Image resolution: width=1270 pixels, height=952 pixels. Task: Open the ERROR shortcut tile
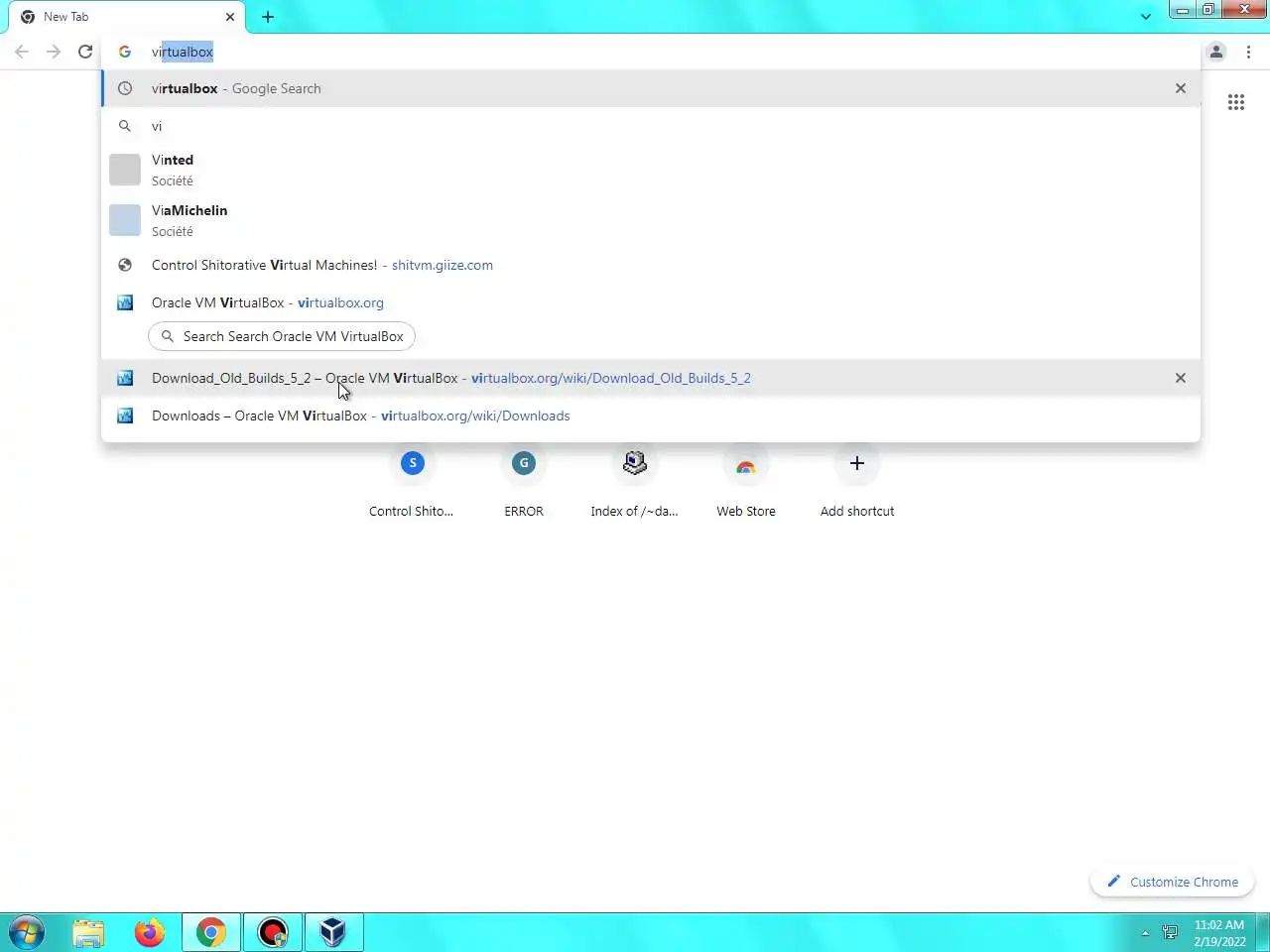click(524, 479)
